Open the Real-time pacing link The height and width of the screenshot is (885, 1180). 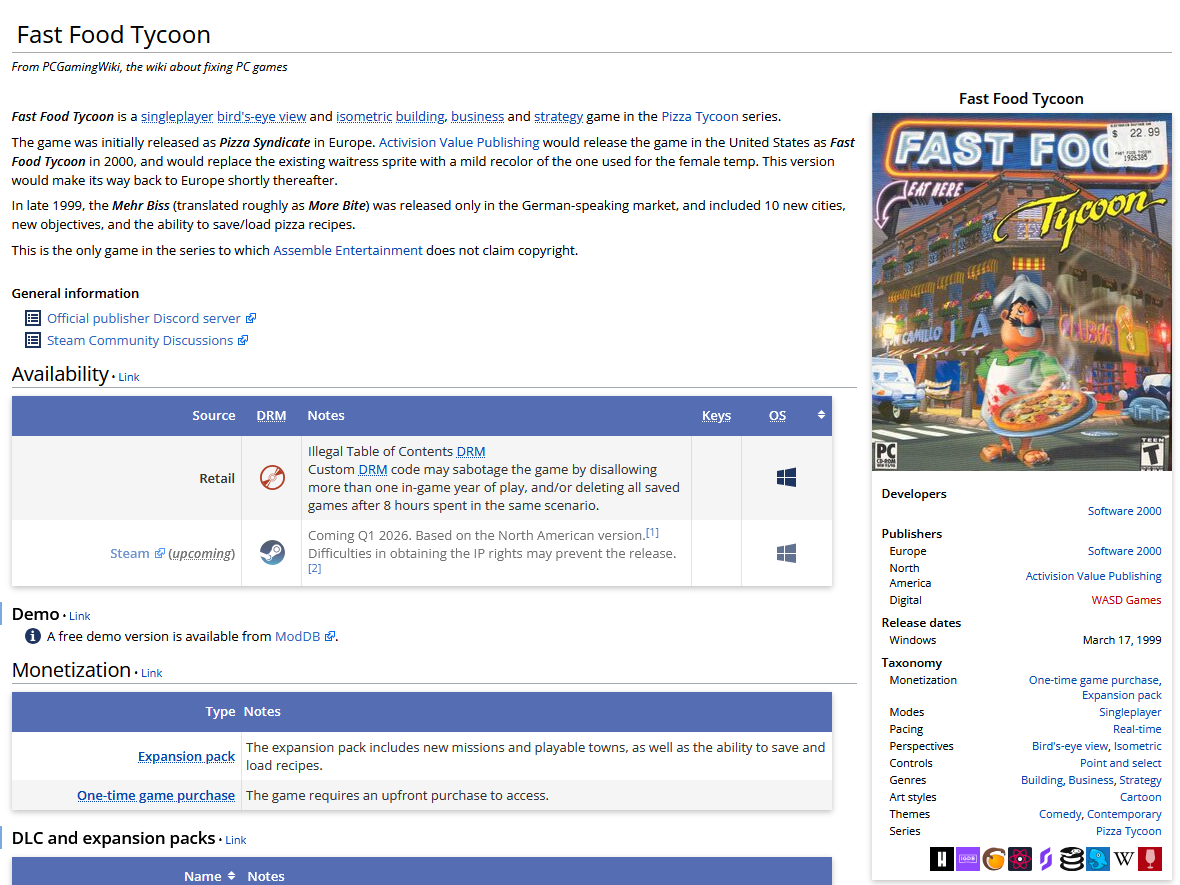(x=1137, y=729)
